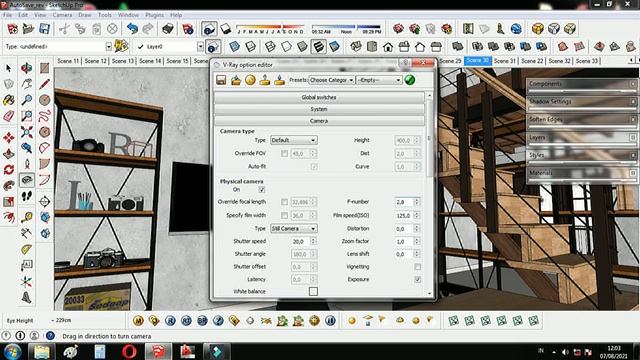Pick the Eraser tool
Screen dimensions: 640x360
pos(9,116)
